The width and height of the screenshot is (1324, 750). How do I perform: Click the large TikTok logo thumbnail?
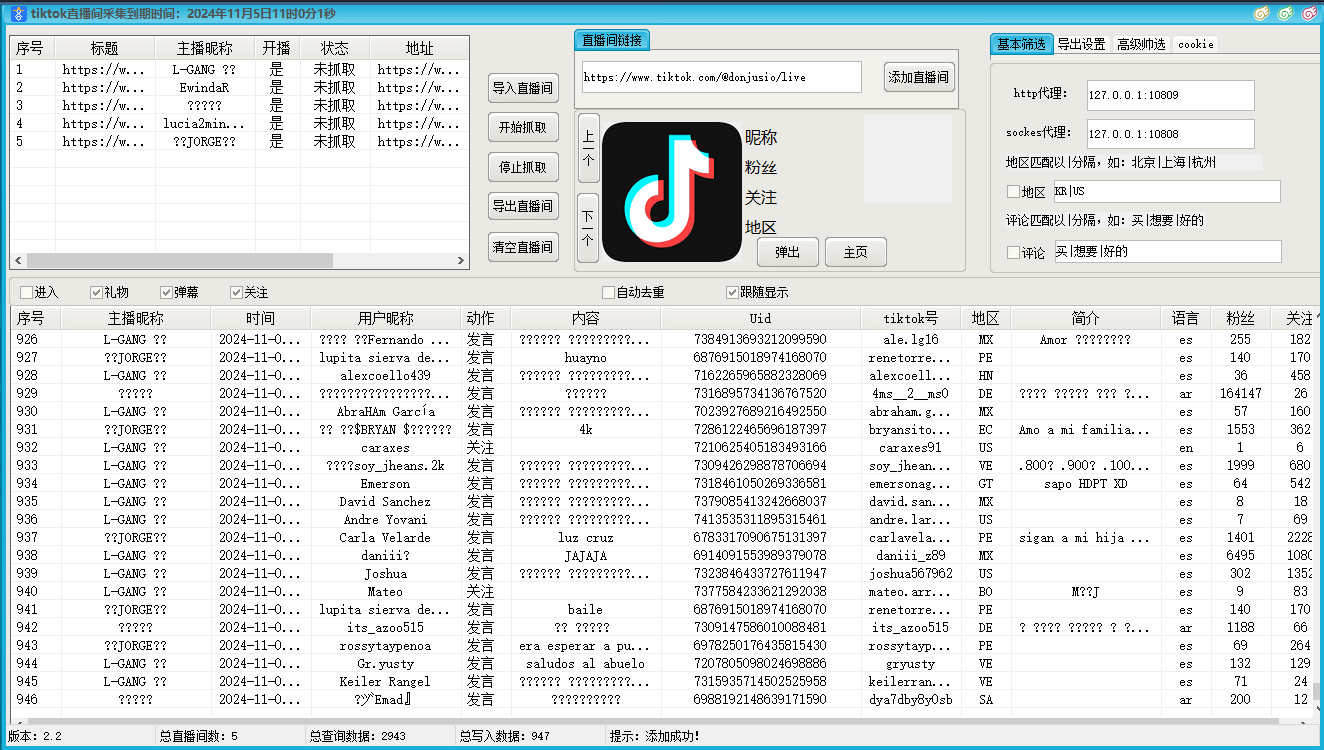pos(672,192)
